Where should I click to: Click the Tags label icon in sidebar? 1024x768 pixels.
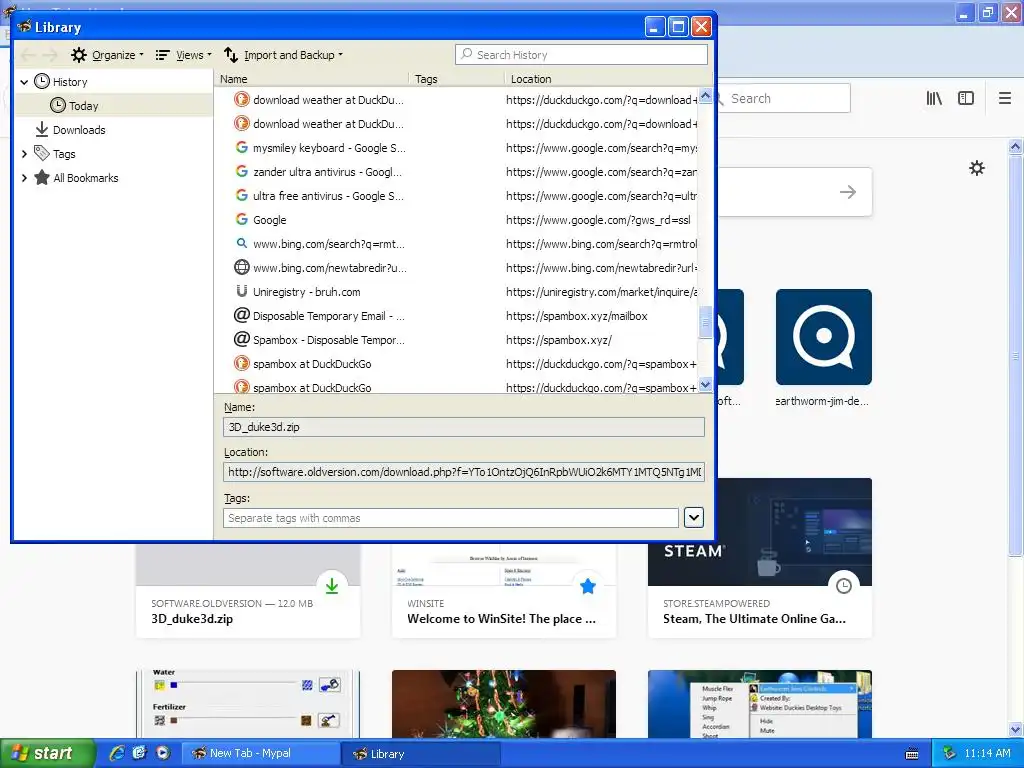(x=42, y=153)
